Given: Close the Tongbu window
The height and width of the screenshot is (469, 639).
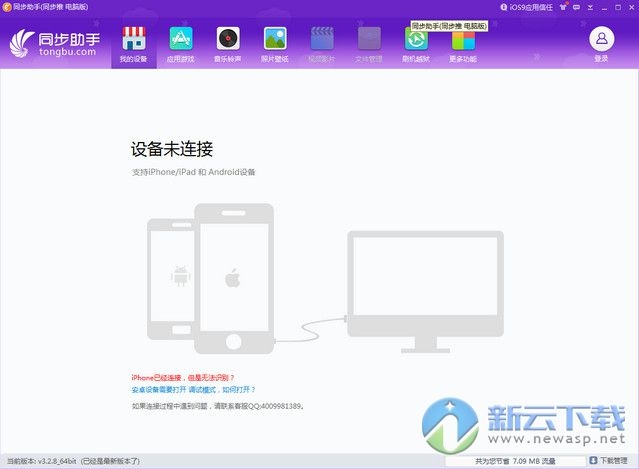Looking at the screenshot, I should (x=632, y=7).
